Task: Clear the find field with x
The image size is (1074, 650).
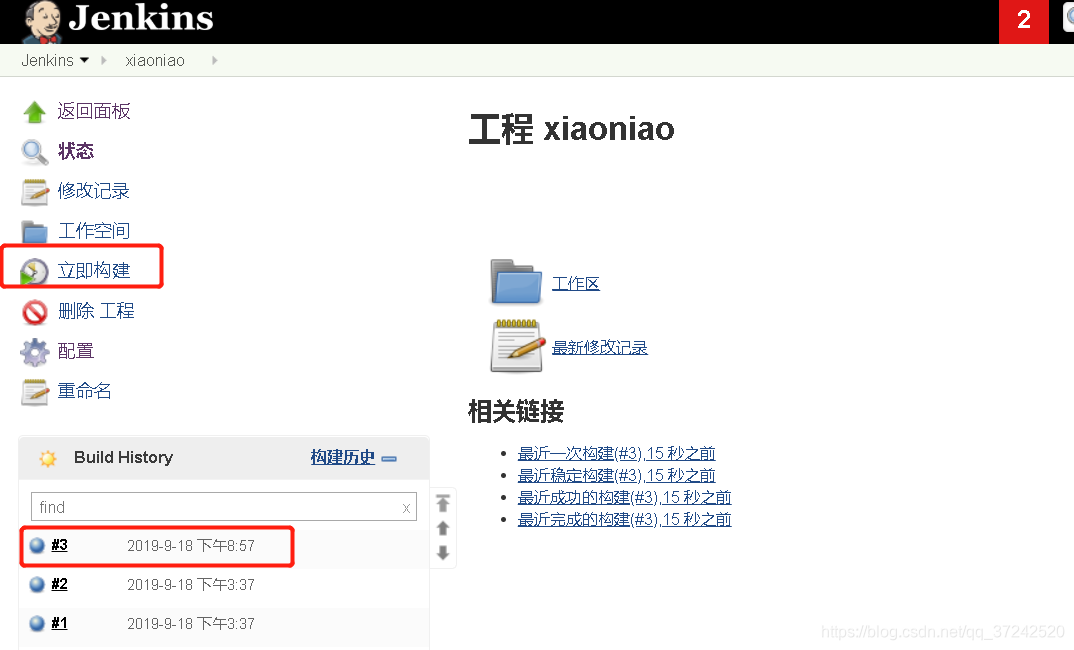Action: click(406, 508)
